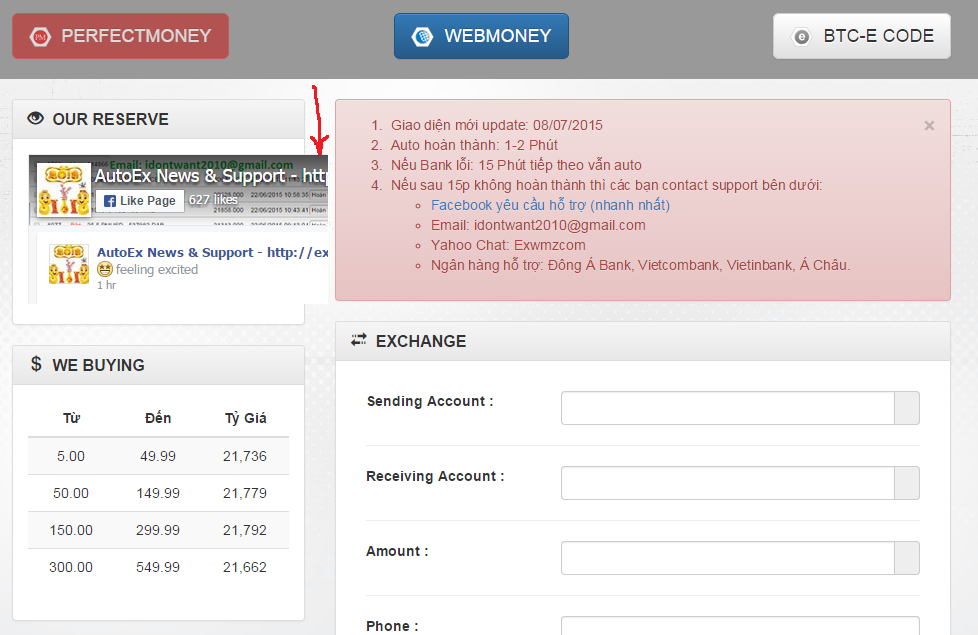This screenshot has height=635, width=978.
Task: Open the AutoEx News & Support header title
Action: coord(211,176)
